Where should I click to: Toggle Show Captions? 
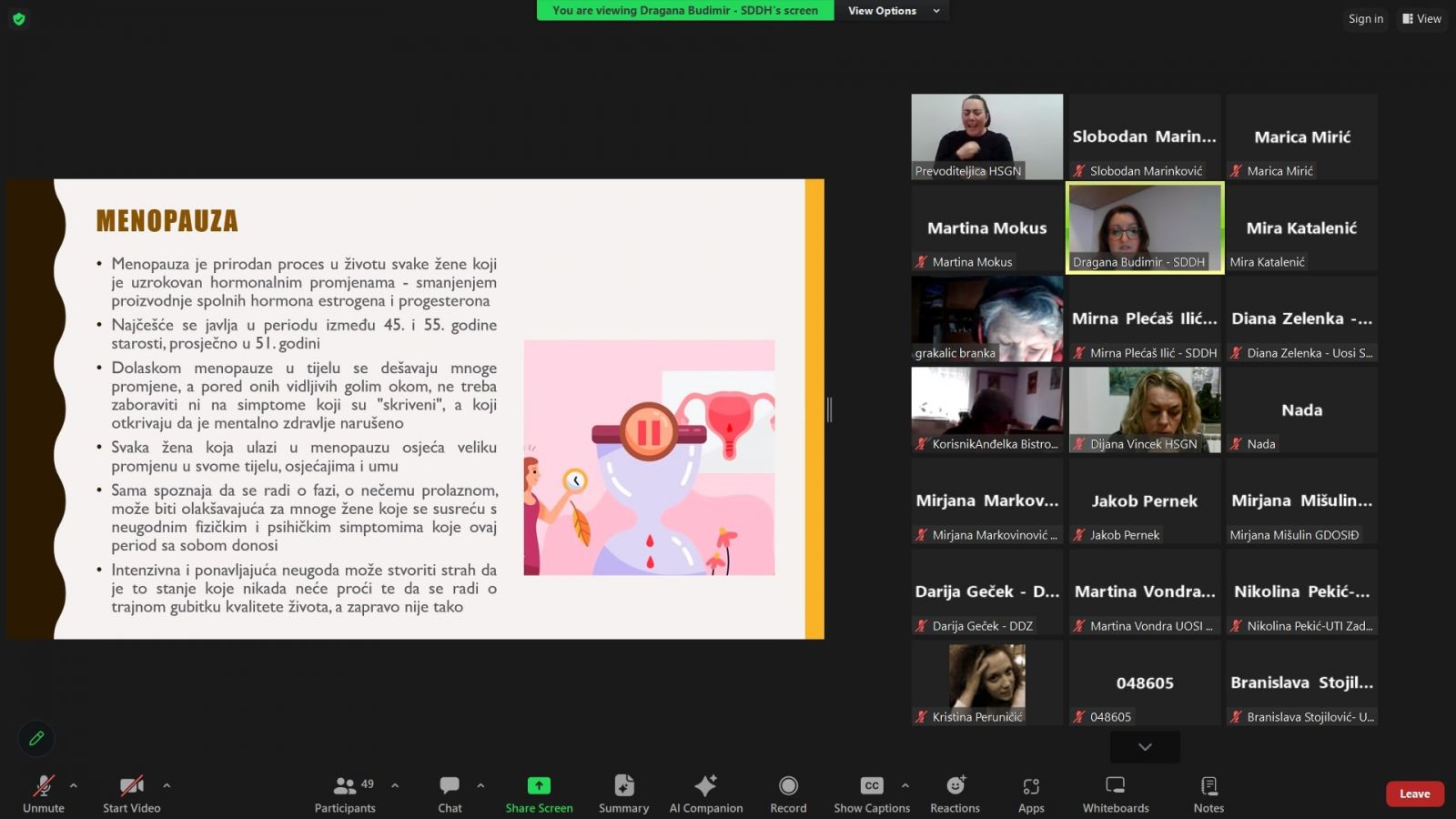tap(871, 793)
